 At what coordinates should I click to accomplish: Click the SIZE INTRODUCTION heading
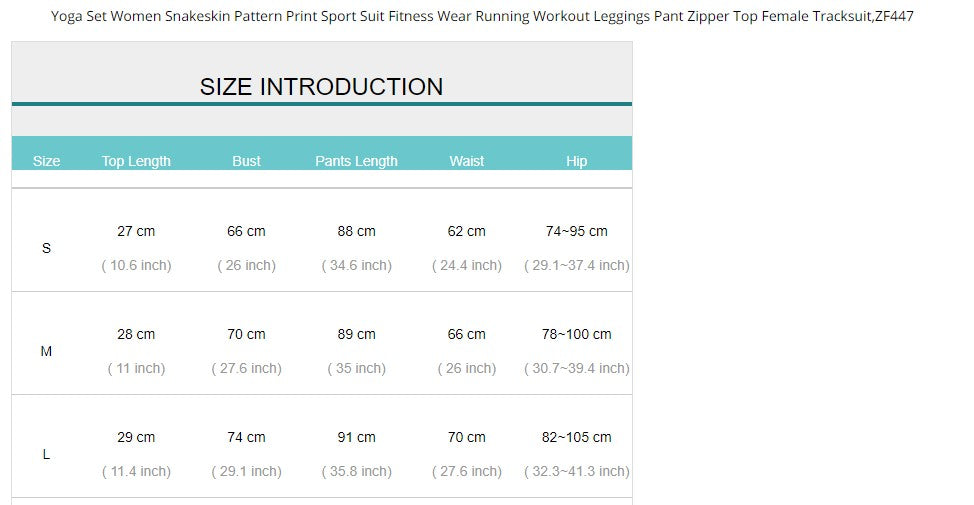pyautogui.click(x=321, y=87)
